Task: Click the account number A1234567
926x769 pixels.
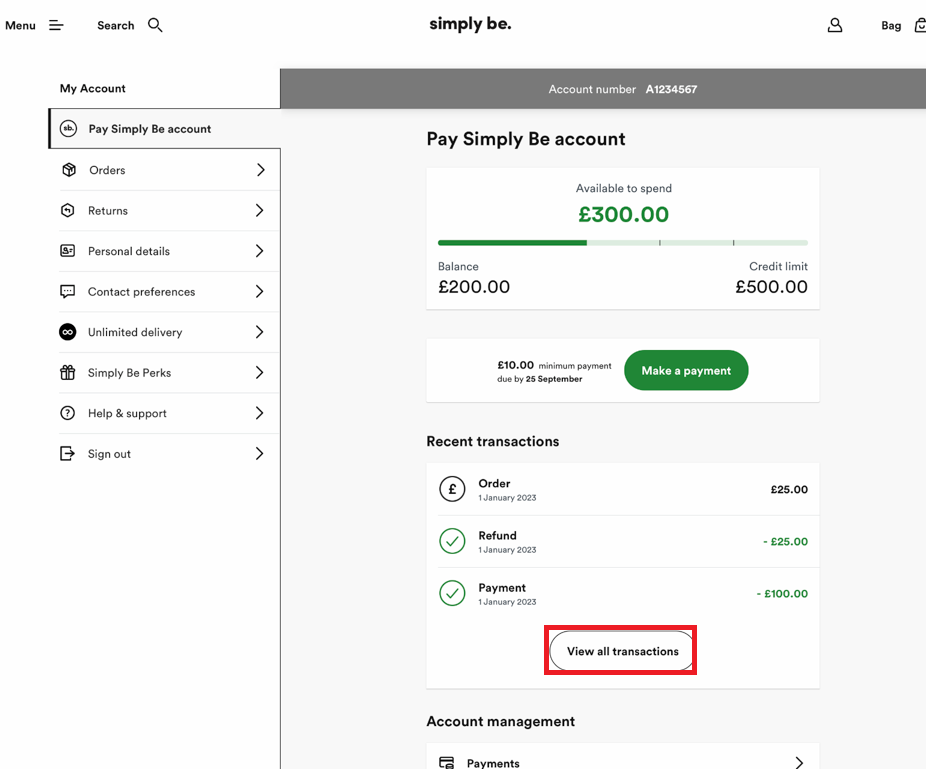Action: pos(671,89)
